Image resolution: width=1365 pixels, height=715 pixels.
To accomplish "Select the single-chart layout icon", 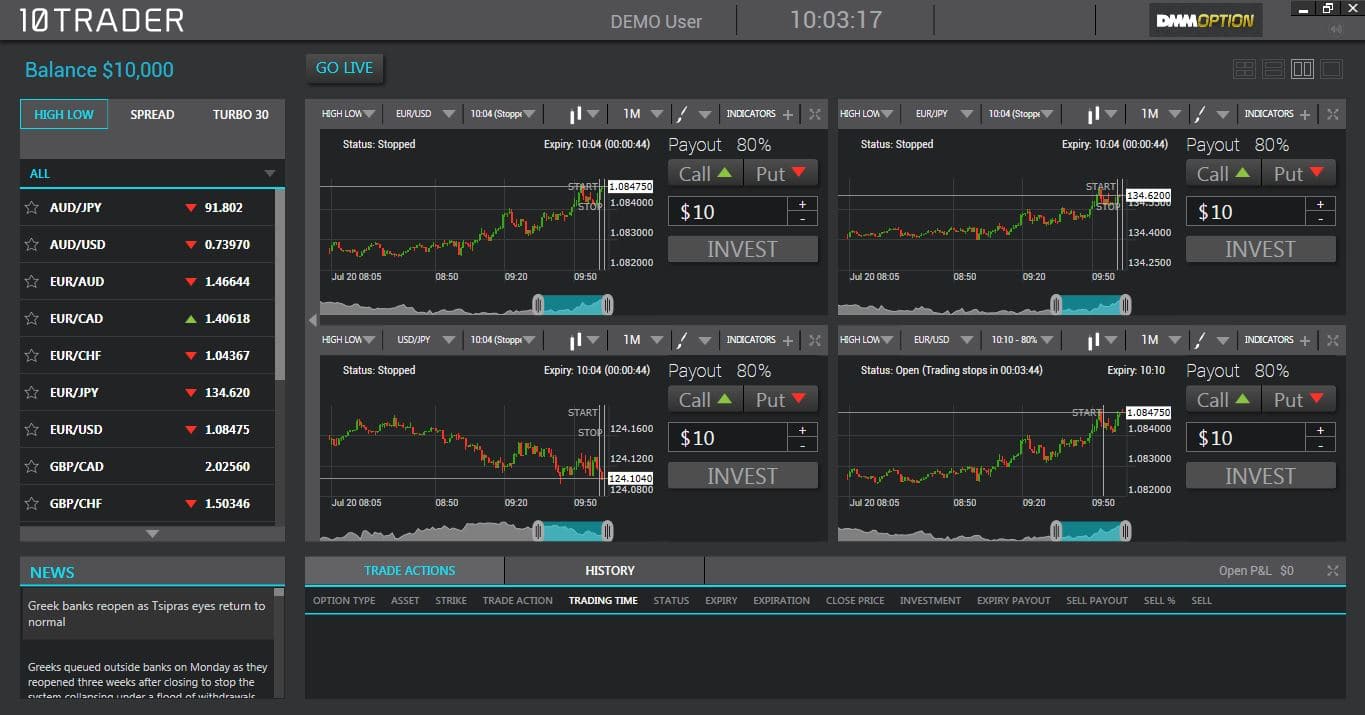I will pos(1331,69).
